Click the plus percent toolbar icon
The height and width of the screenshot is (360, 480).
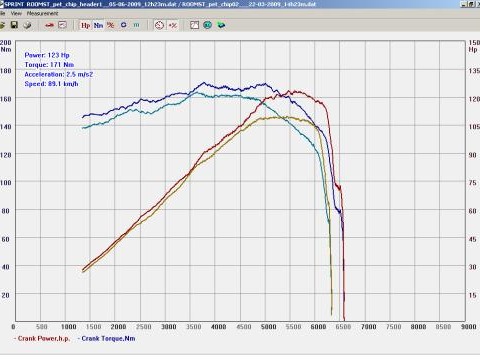[x=173, y=25]
